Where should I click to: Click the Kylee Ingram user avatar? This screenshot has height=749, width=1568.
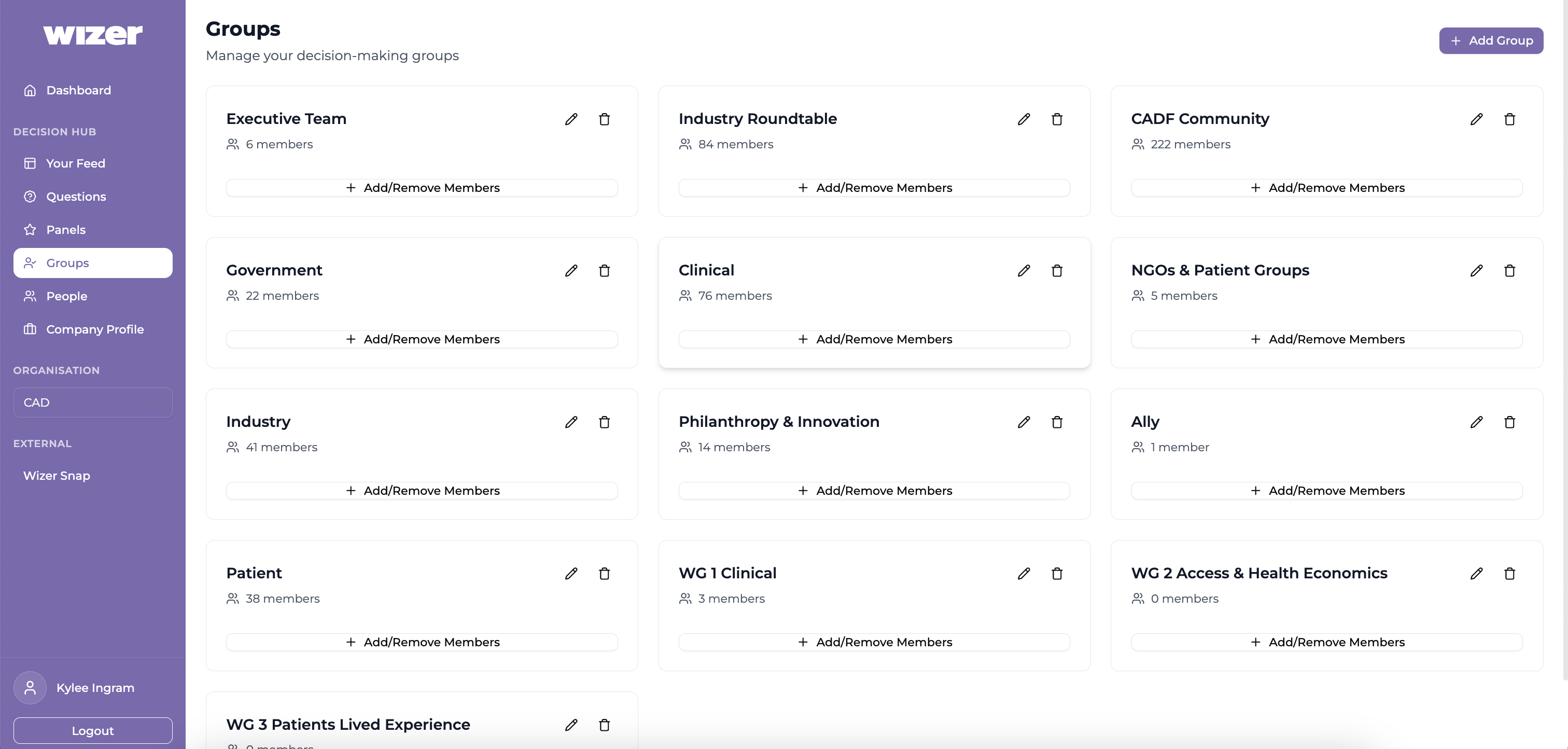[30, 687]
